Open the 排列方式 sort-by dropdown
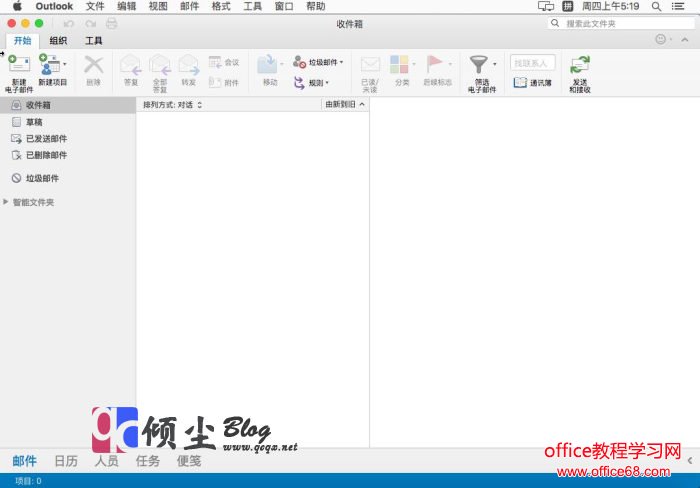Screen dimensions: 700x488 173,104
